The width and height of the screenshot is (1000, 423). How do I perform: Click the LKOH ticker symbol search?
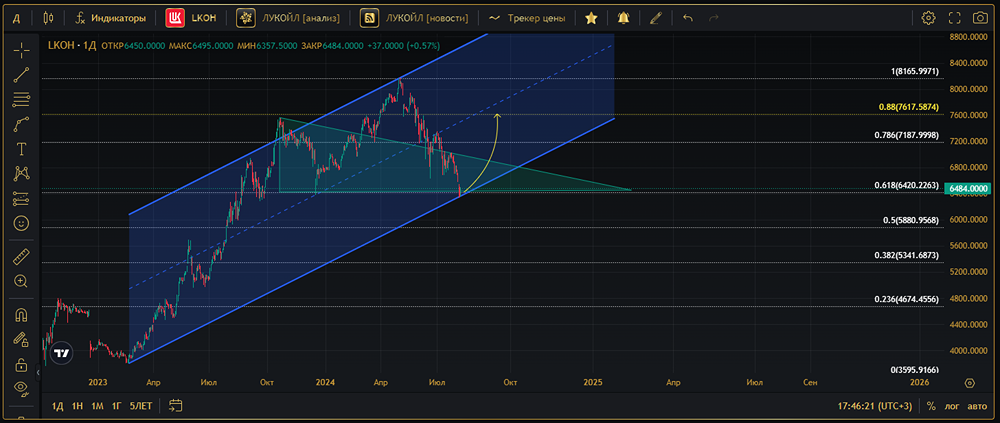(x=191, y=18)
